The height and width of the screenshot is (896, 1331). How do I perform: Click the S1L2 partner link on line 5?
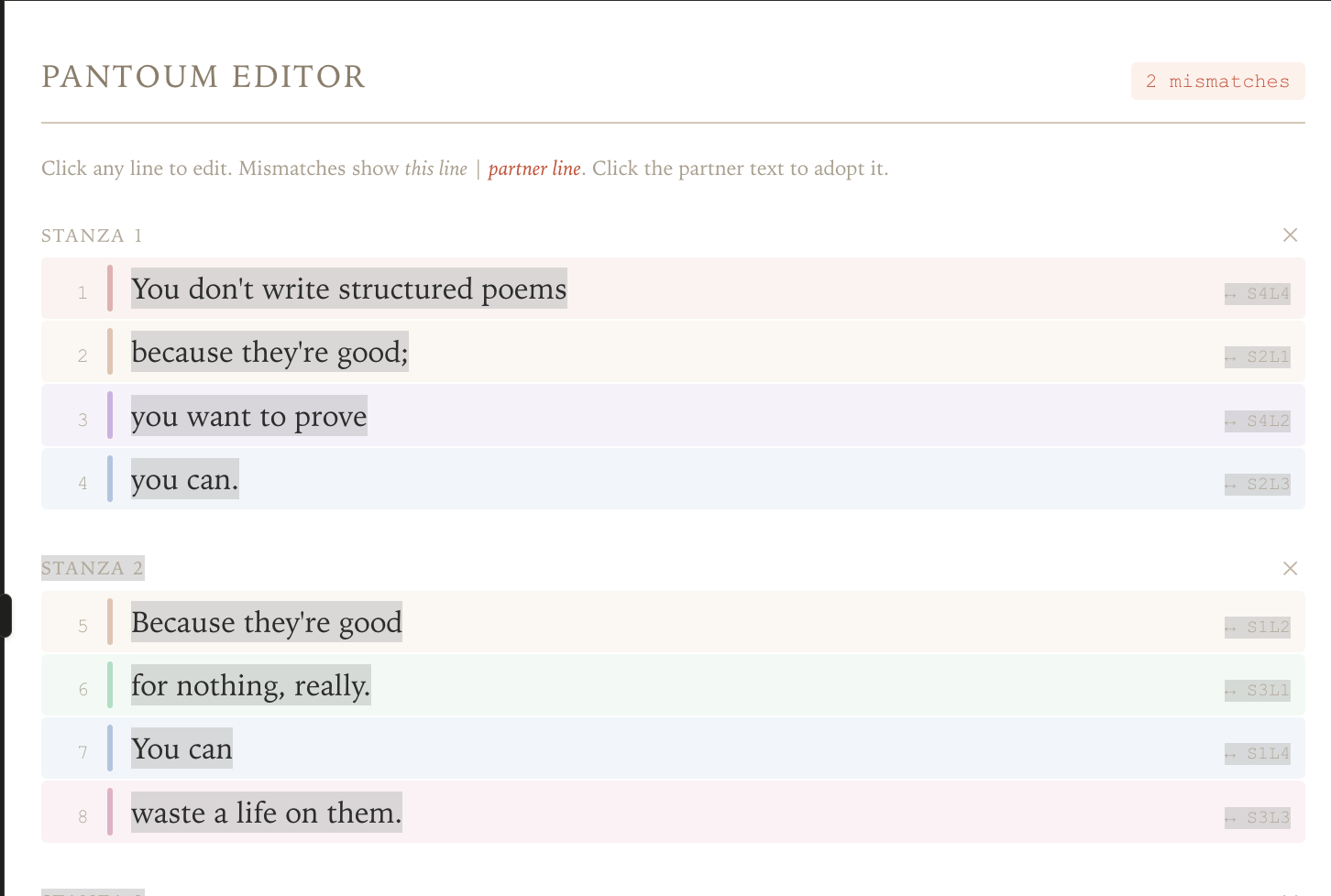pyautogui.click(x=1258, y=628)
